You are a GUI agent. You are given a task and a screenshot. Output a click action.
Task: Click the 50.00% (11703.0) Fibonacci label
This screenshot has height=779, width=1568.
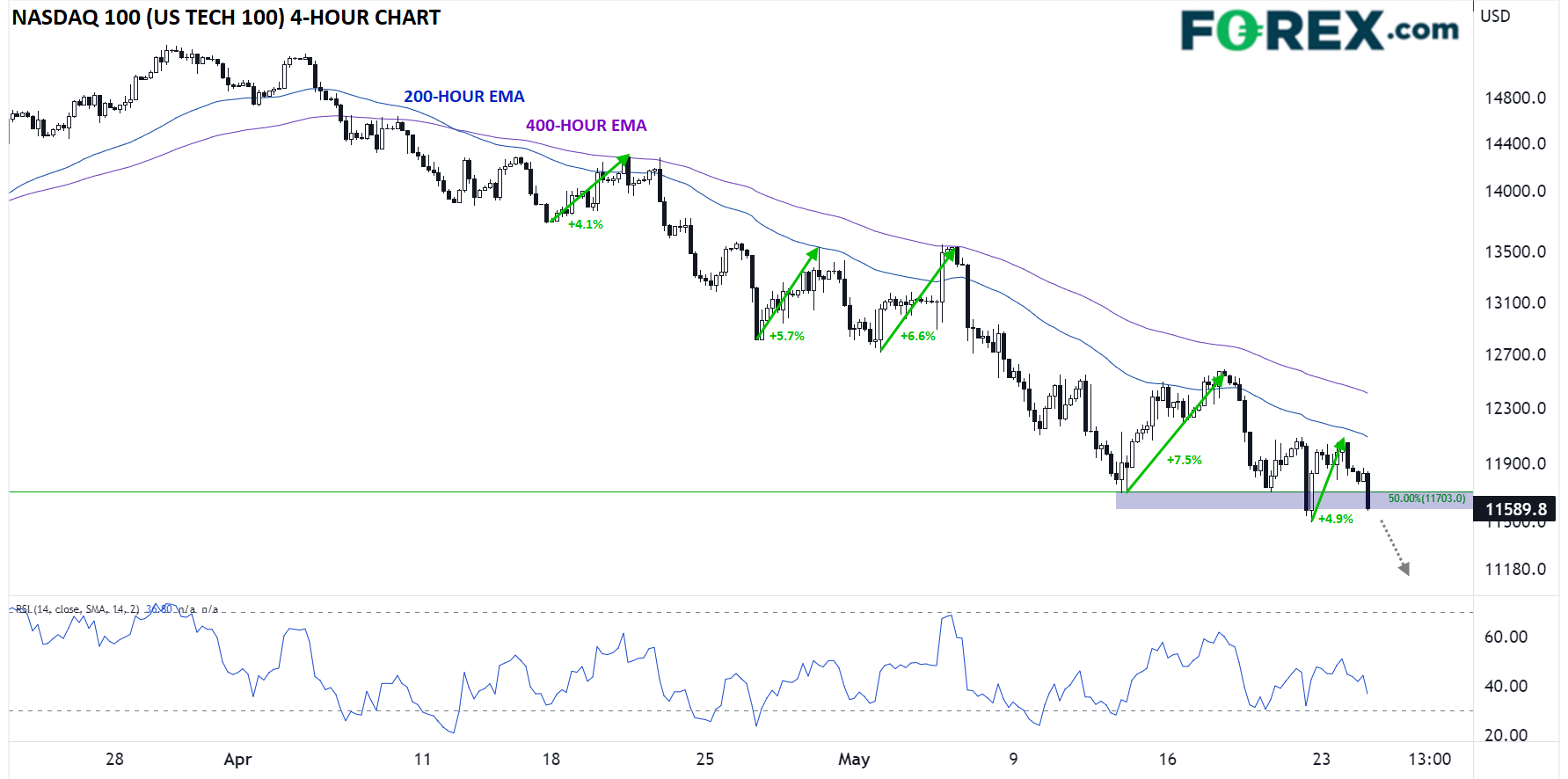(x=1426, y=499)
